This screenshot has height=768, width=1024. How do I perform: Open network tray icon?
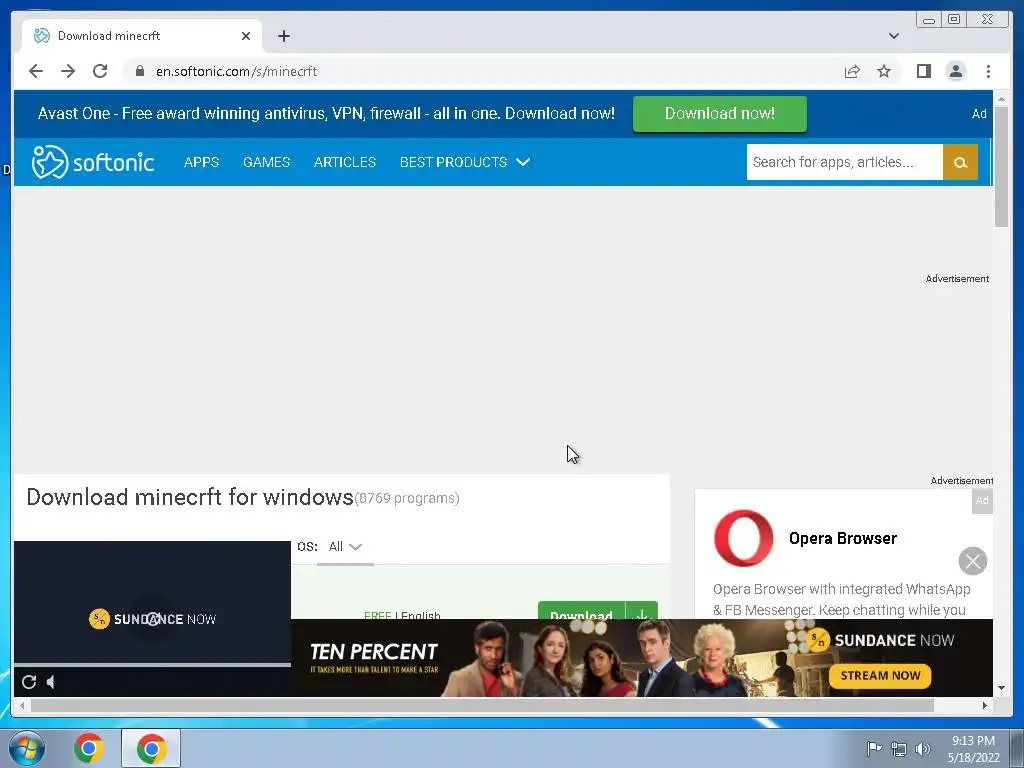pyautogui.click(x=899, y=749)
